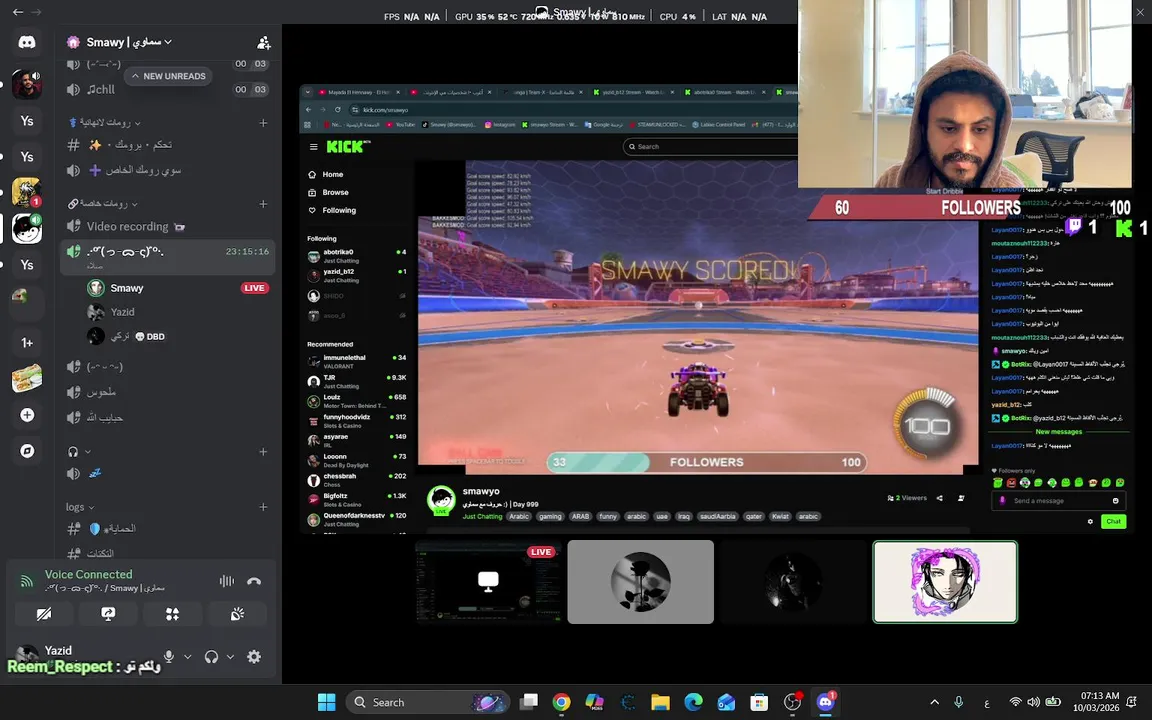
Task: Join the zzz sleeping voice channel
Action: coord(168,474)
